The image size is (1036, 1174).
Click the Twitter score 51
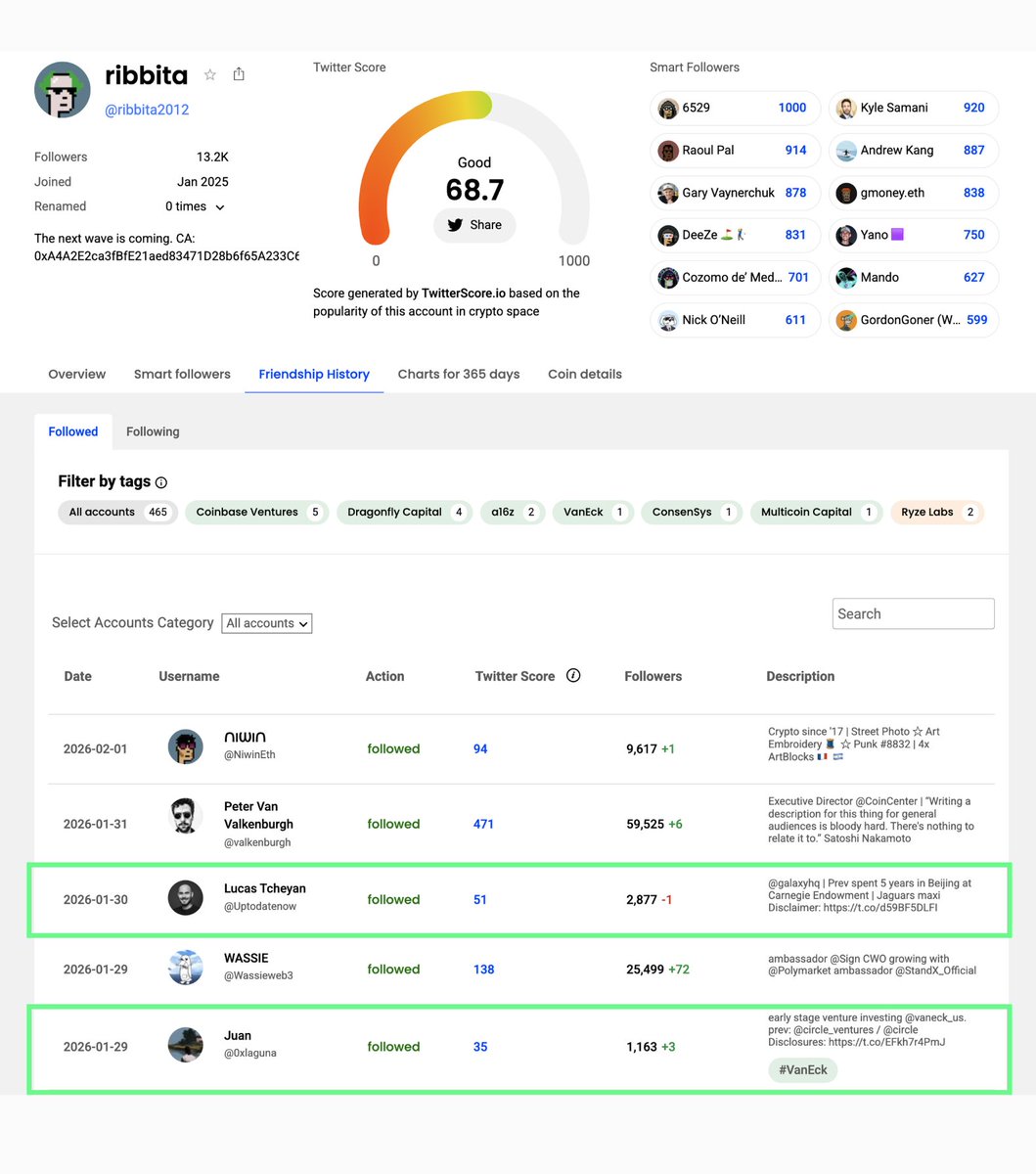[480, 900]
